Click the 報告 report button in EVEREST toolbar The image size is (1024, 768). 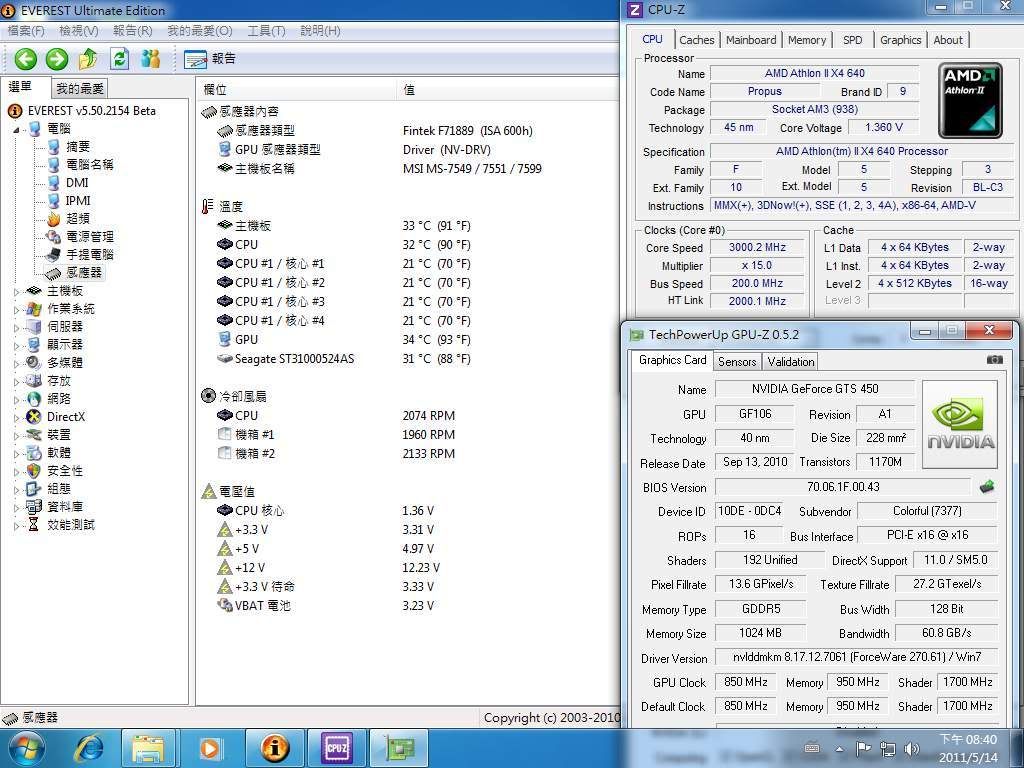point(210,59)
